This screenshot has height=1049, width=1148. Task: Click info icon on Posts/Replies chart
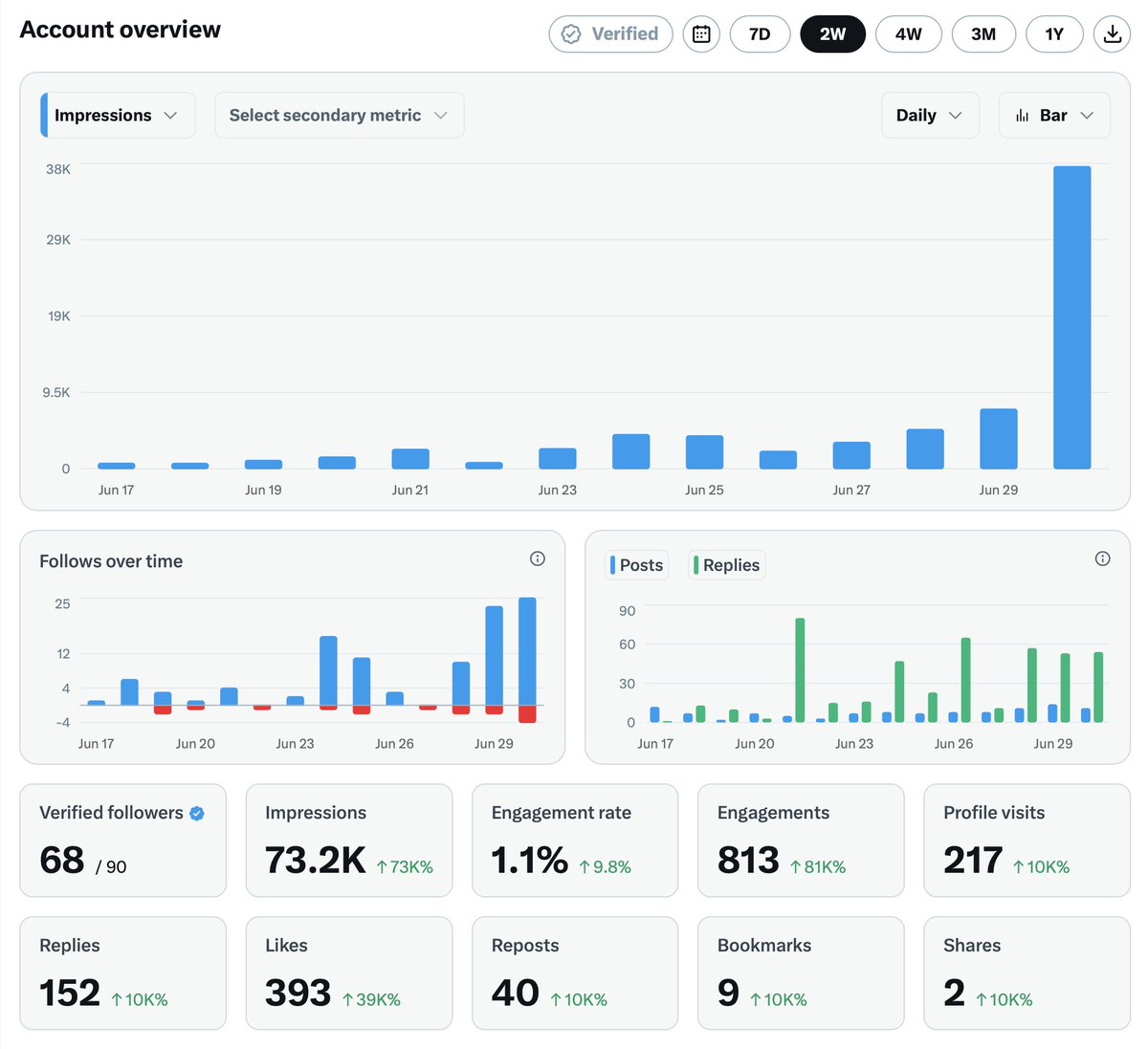pyautogui.click(x=1103, y=558)
